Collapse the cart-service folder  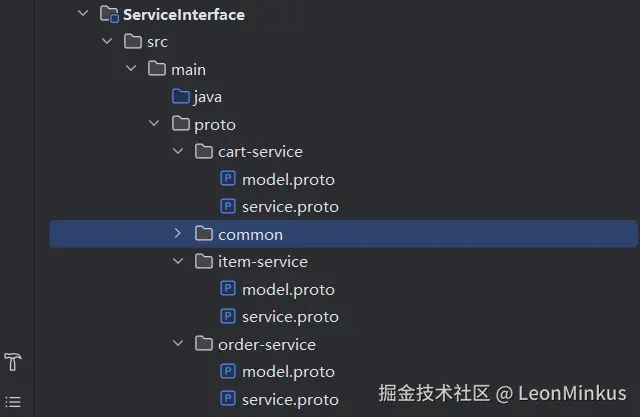(x=178, y=152)
